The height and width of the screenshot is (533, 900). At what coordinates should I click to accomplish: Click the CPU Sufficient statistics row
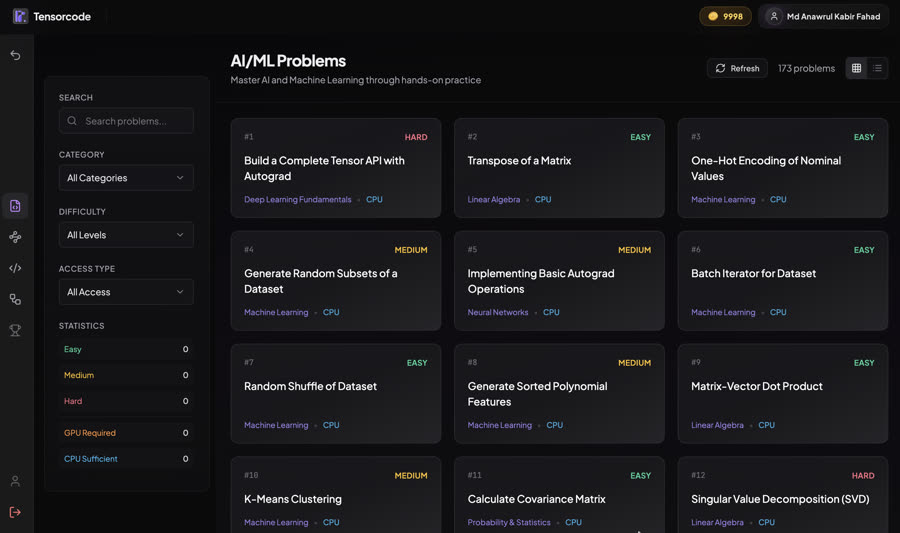(126, 459)
